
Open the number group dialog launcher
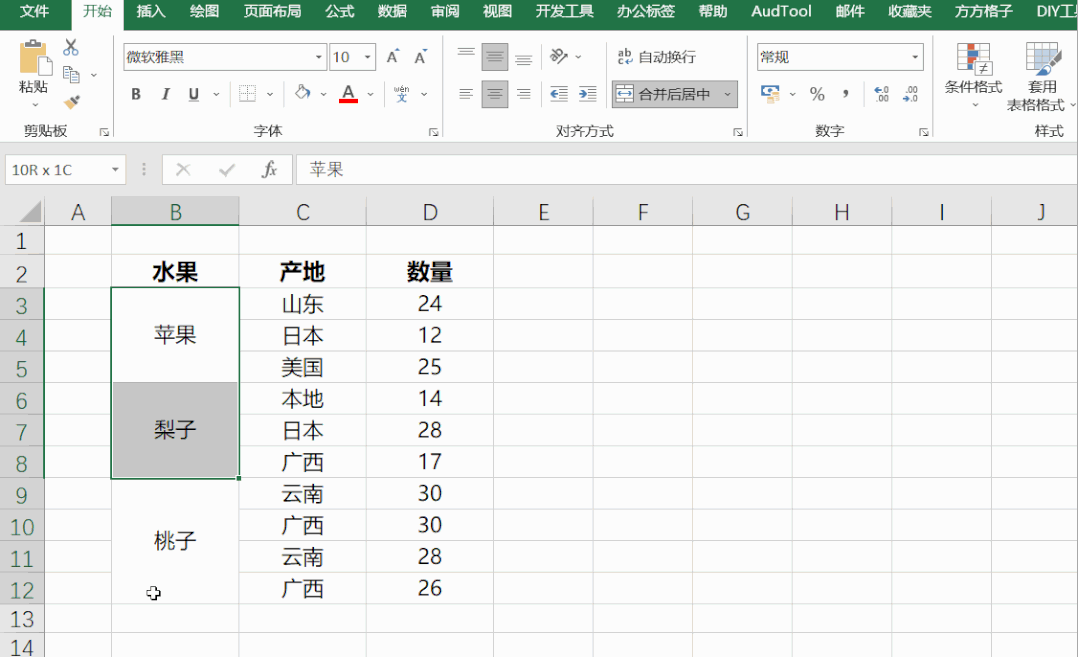point(923,132)
